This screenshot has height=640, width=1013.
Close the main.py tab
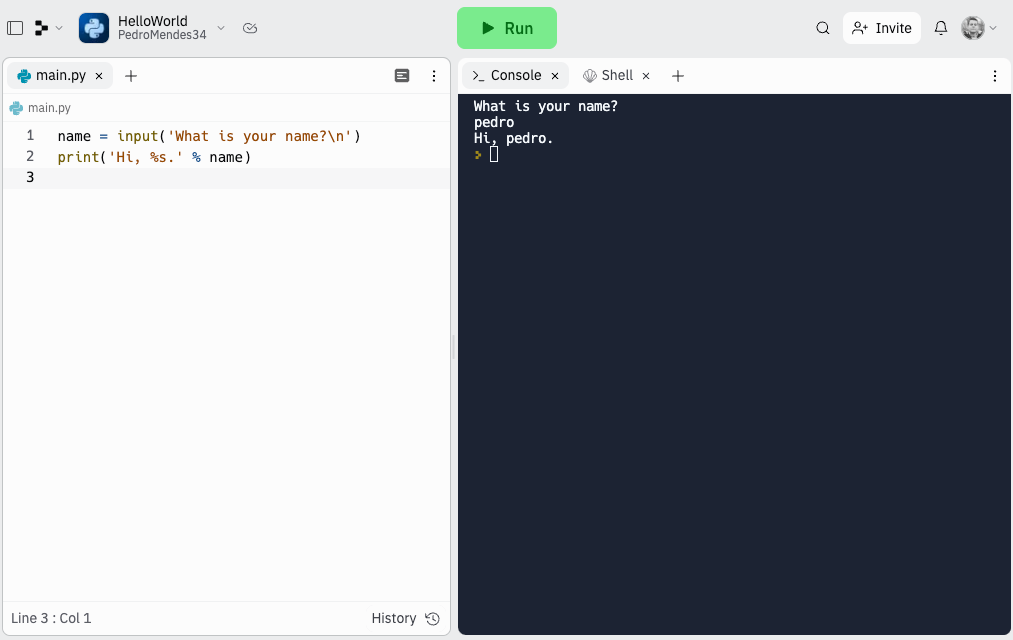[x=99, y=76]
